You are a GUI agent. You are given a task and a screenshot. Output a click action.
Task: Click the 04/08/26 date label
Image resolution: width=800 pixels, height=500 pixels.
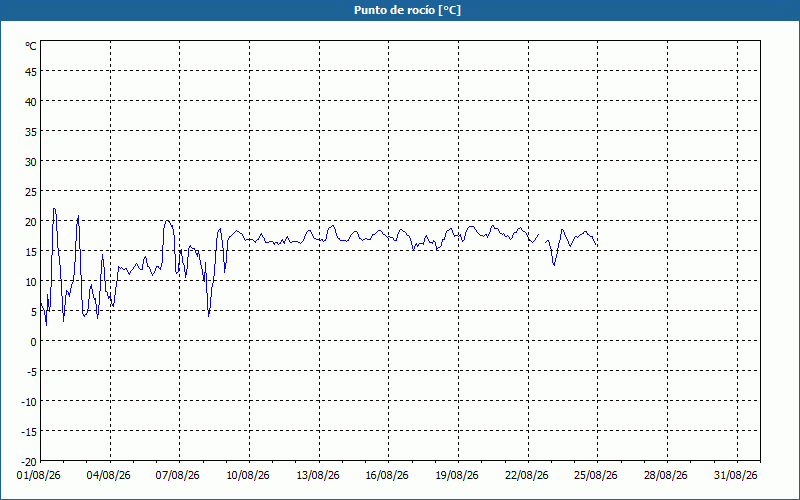[108, 476]
